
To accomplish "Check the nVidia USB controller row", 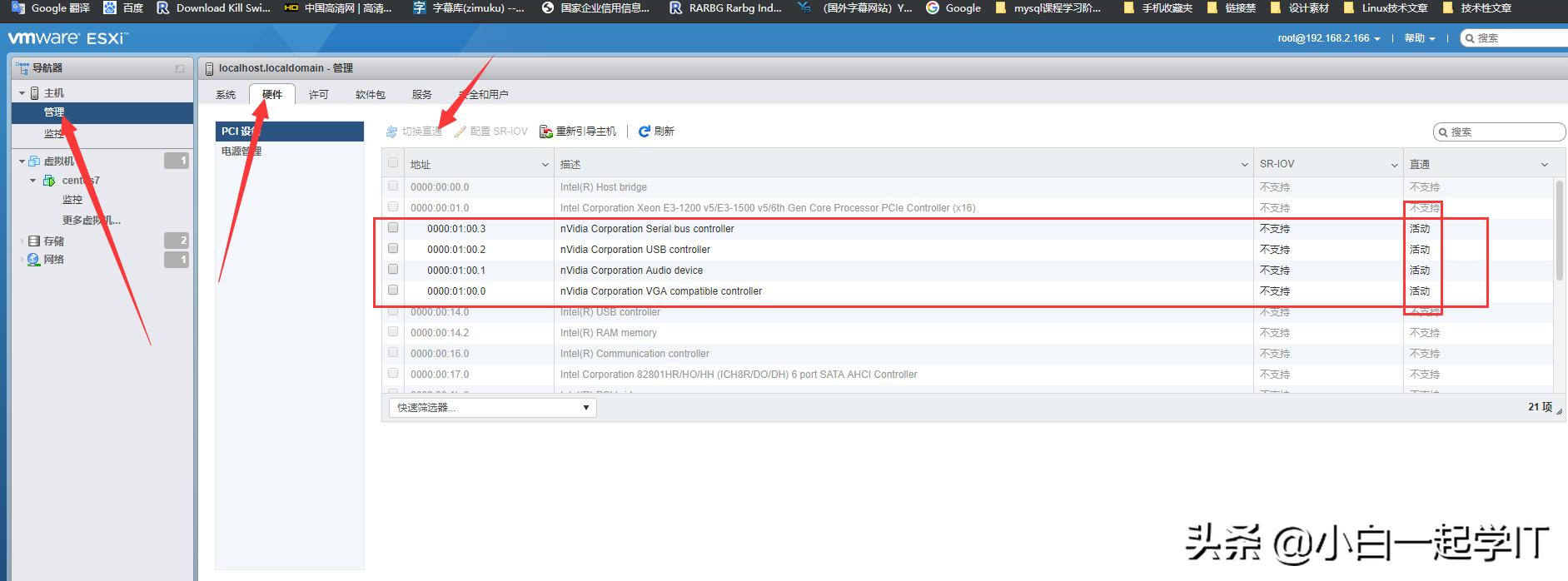I will (x=393, y=248).
